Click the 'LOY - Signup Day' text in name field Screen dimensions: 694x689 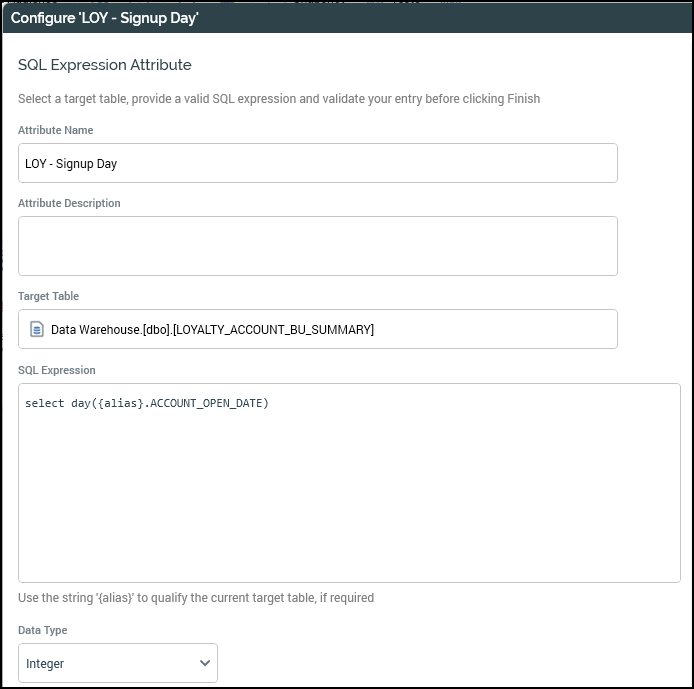coord(71,163)
